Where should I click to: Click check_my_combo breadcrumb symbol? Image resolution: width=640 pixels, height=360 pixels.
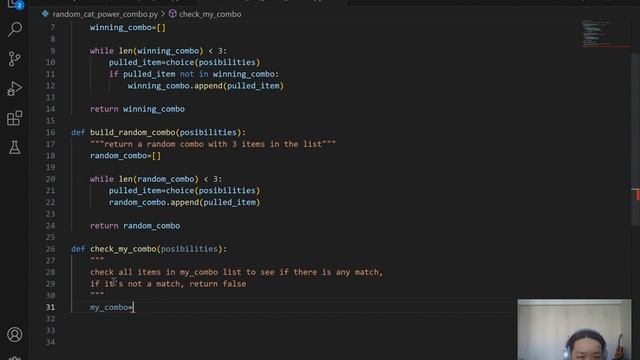210,14
